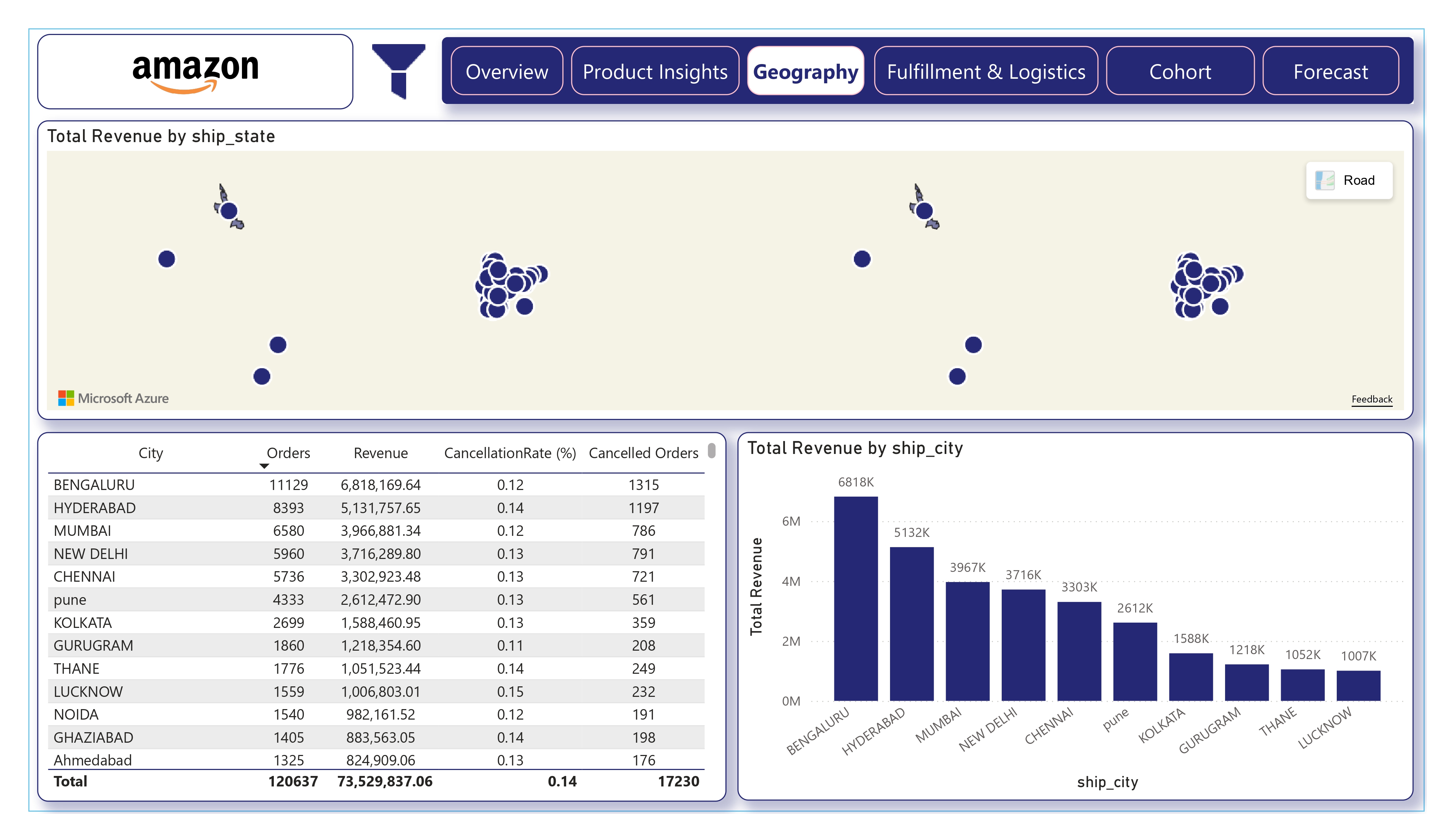The image size is (1453, 840).
Task: Select the BENGALURU bar in chart
Action: 856,598
